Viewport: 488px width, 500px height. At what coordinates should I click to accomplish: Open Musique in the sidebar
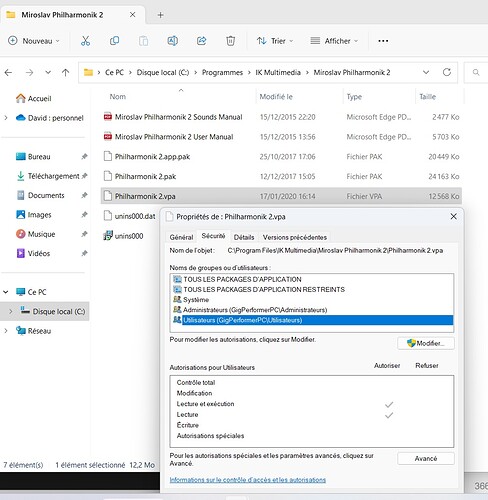35,234
